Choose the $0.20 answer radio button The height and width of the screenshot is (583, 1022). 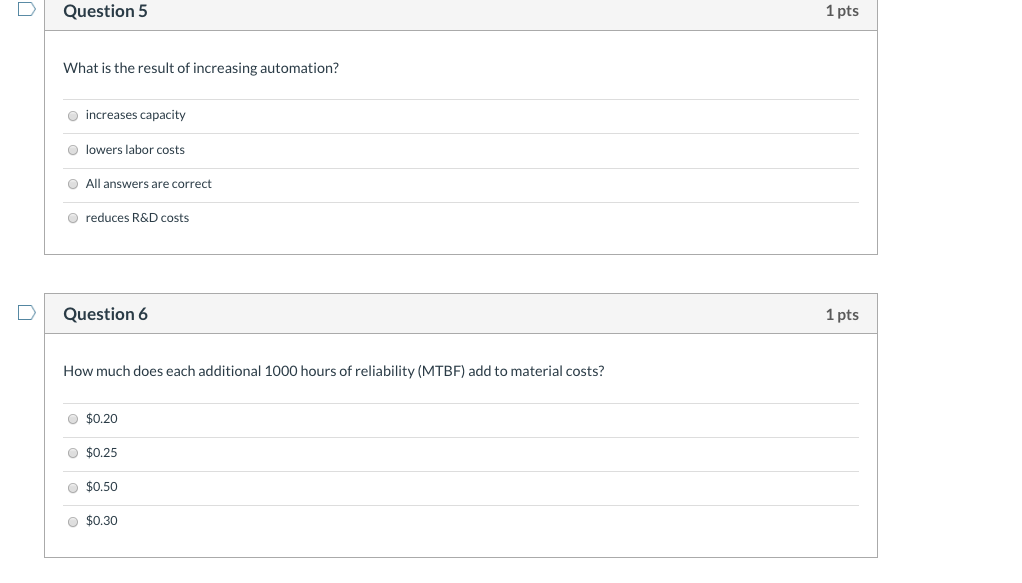pyautogui.click(x=73, y=419)
